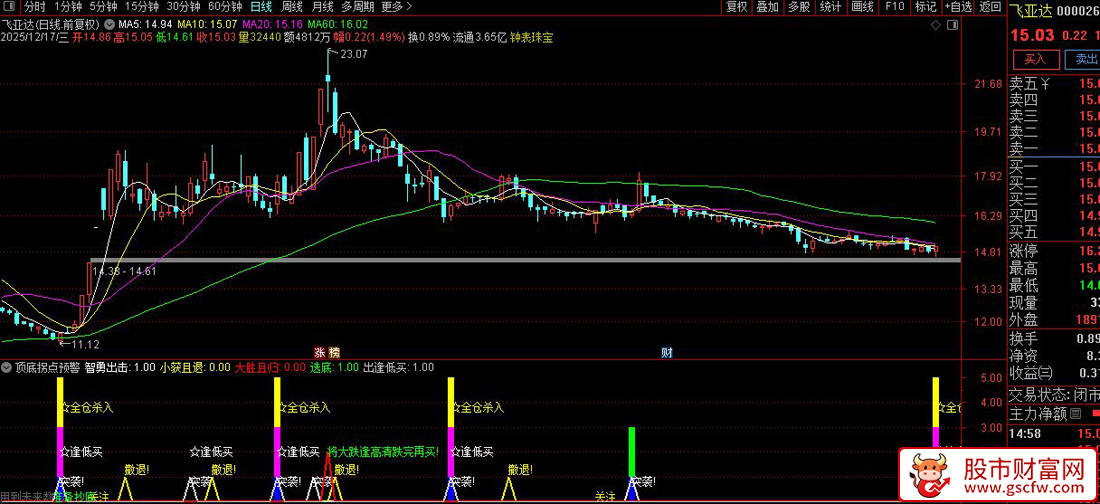The image size is (1100, 504).
Task: Switch to 日线 daily chart
Action: (x=262, y=7)
